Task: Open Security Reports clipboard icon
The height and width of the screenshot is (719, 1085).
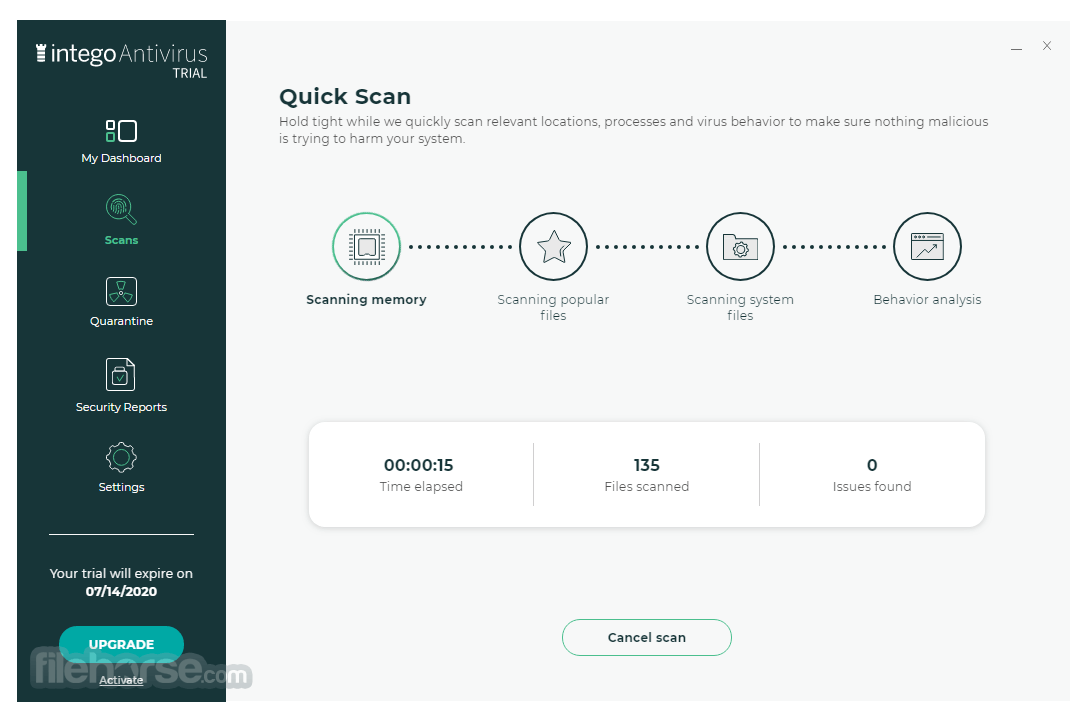Action: pyautogui.click(x=120, y=374)
